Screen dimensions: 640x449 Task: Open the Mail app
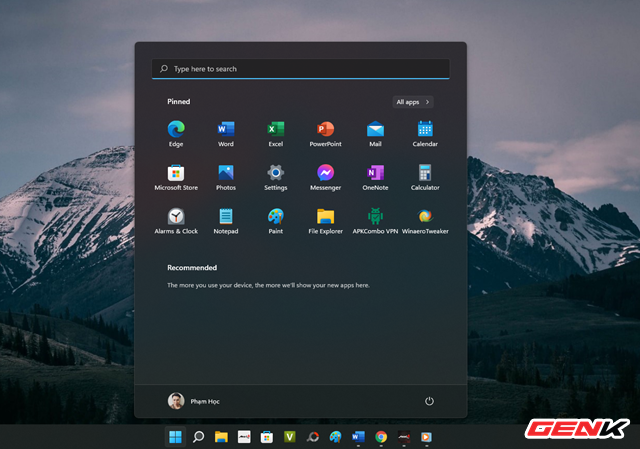pyautogui.click(x=375, y=133)
